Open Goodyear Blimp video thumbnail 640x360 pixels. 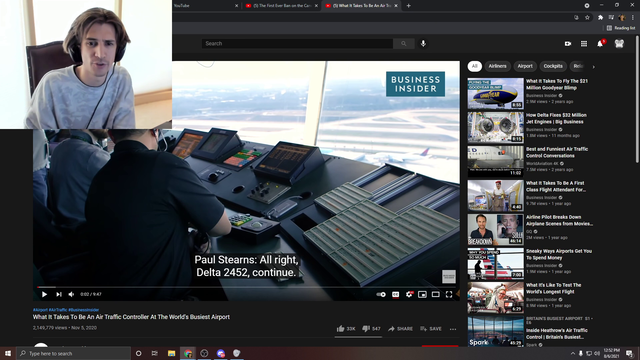click(495, 93)
